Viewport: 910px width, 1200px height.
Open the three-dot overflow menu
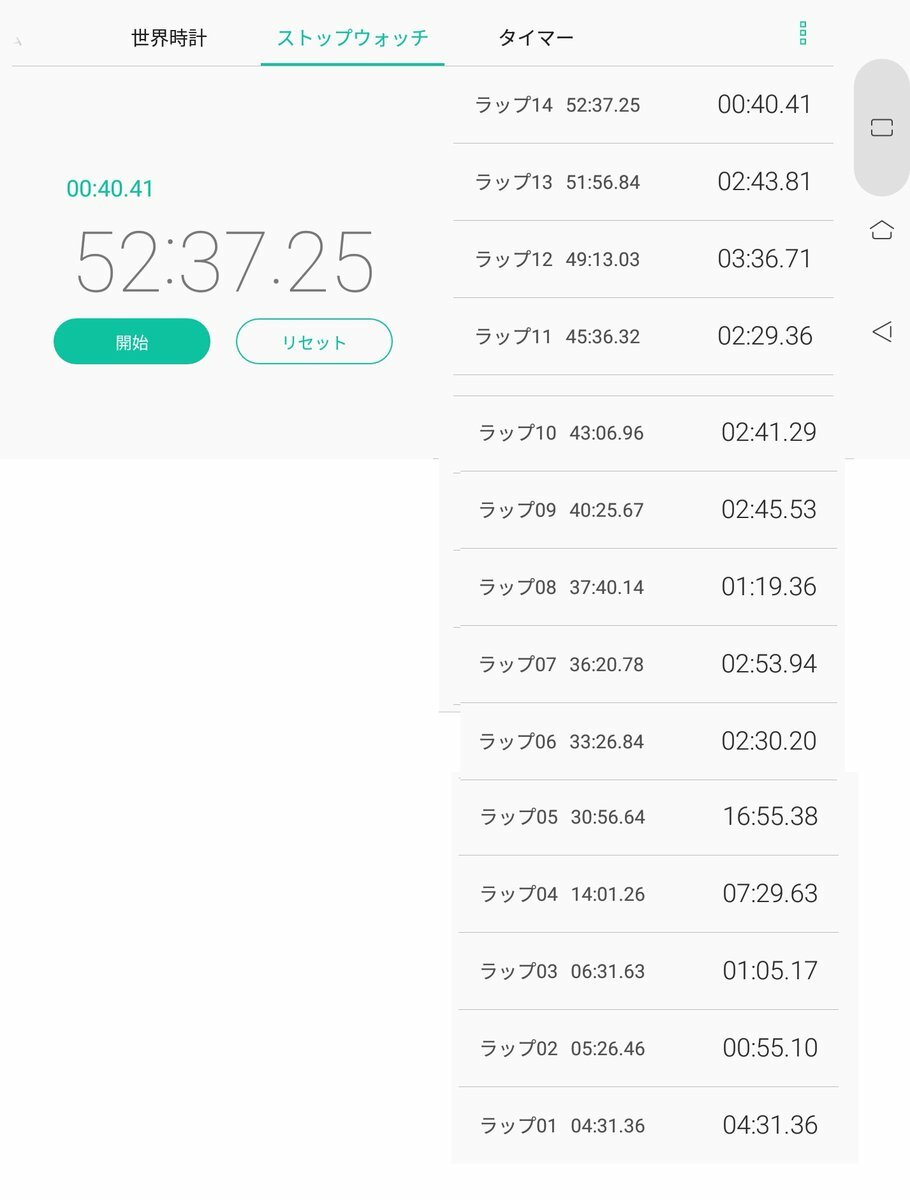pyautogui.click(x=802, y=33)
